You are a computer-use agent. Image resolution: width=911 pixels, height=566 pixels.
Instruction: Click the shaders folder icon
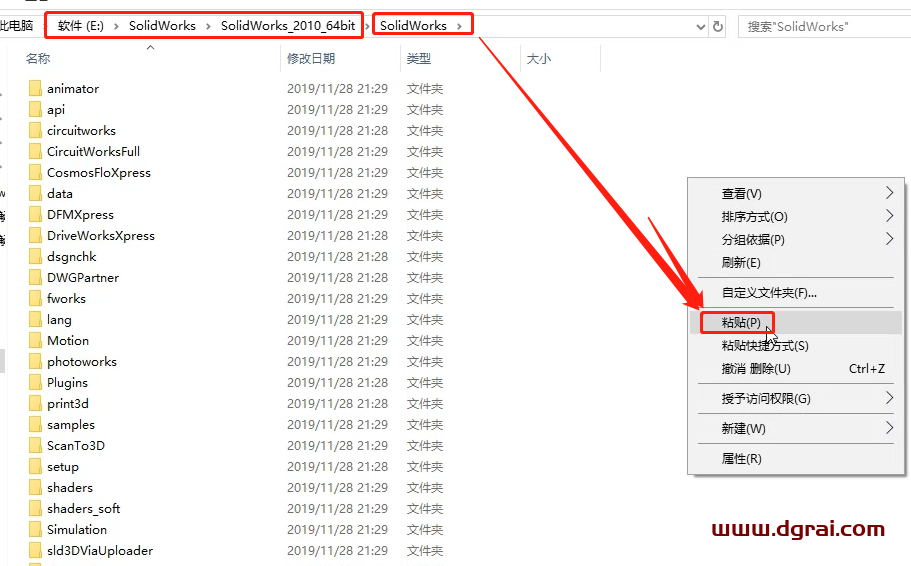(x=35, y=488)
